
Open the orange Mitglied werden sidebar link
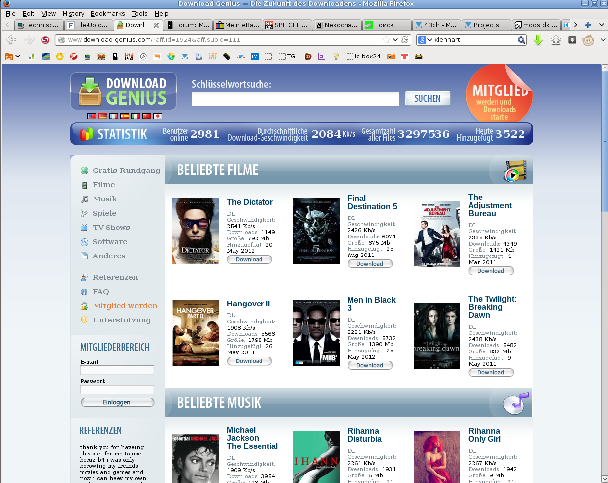126,306
